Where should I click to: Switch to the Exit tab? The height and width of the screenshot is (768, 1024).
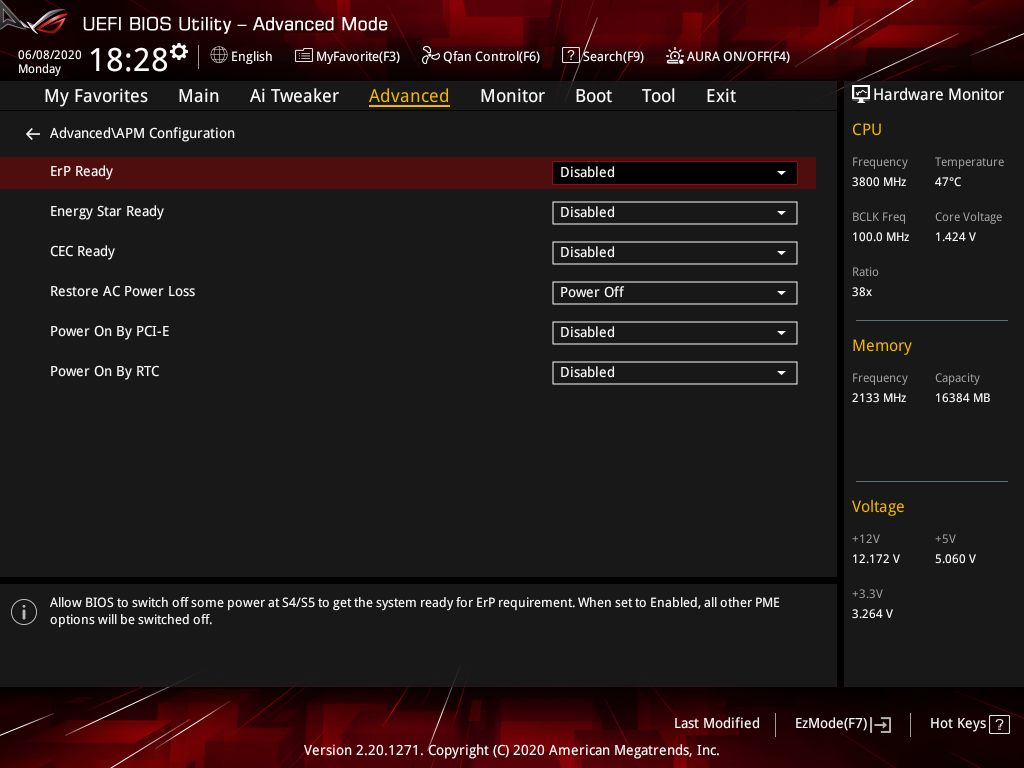click(721, 96)
